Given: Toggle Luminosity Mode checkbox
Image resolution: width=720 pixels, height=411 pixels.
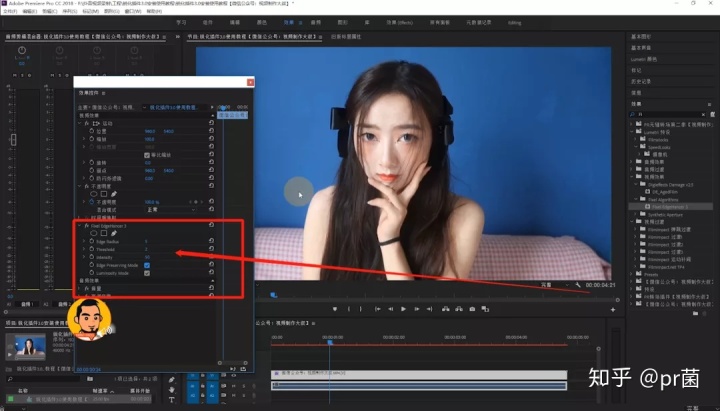Looking at the screenshot, I should [x=147, y=273].
